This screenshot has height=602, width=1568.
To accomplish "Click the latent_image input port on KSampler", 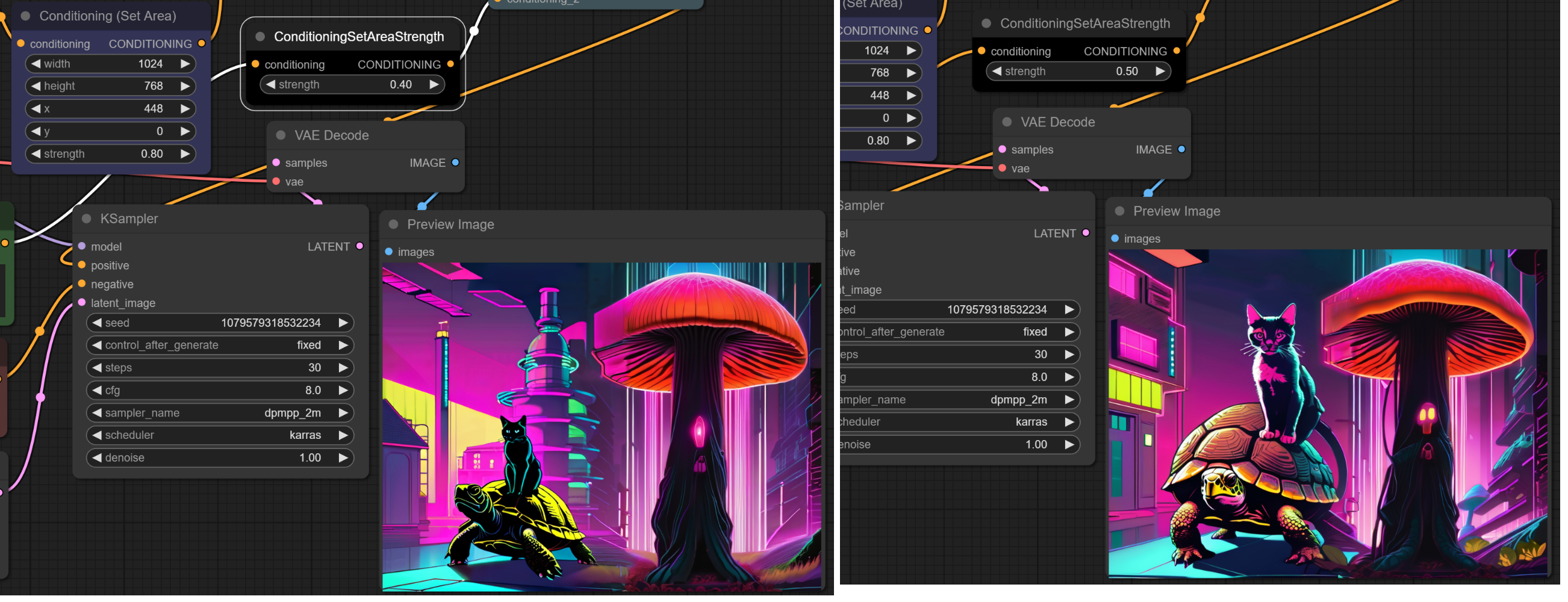I will [82, 303].
